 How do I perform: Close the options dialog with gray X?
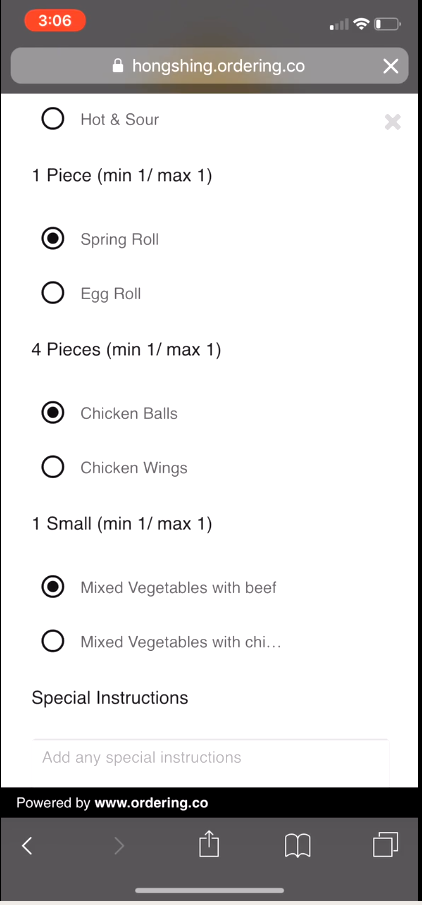coord(393,122)
